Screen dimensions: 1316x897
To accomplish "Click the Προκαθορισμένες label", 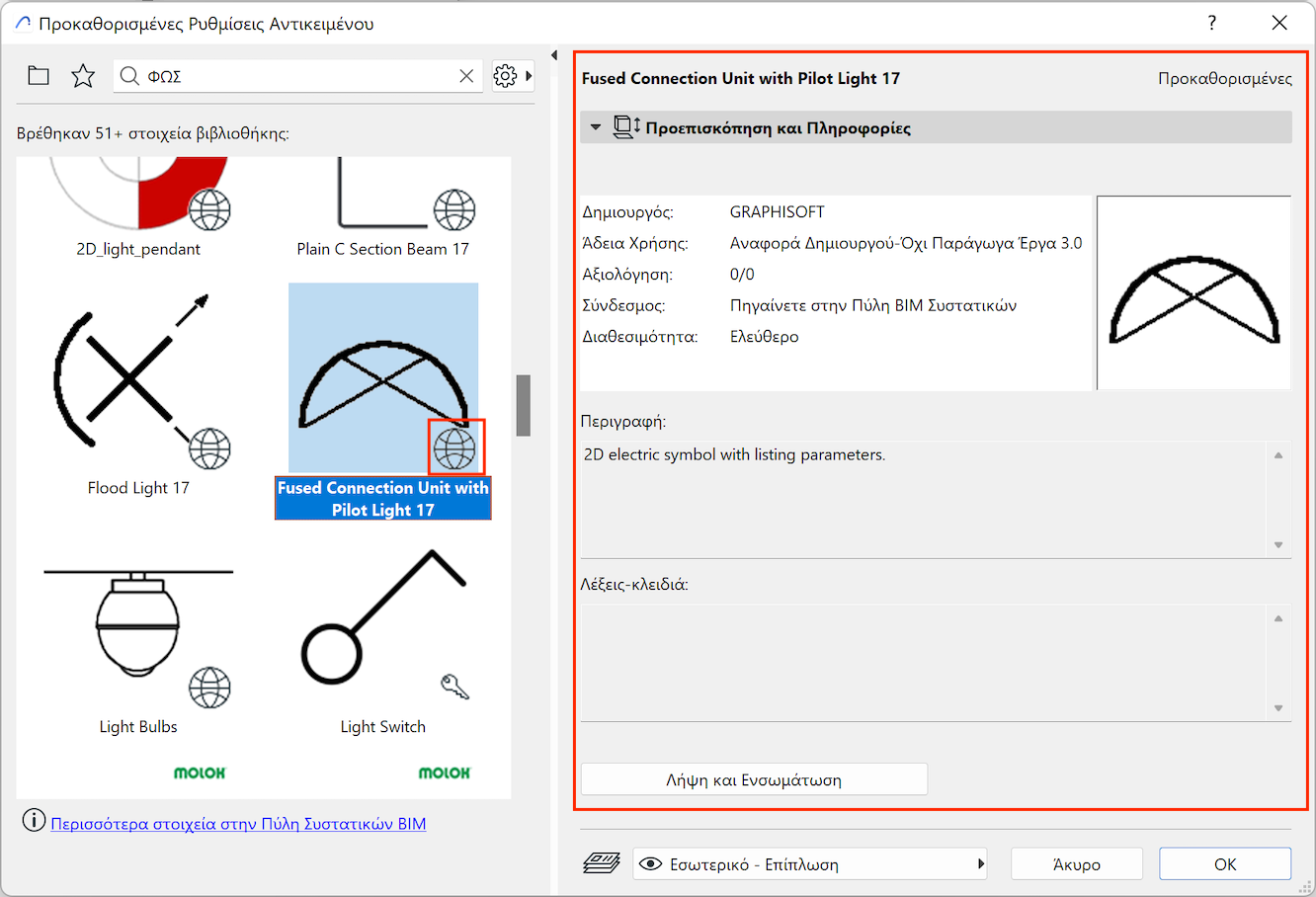I will 1225,78.
